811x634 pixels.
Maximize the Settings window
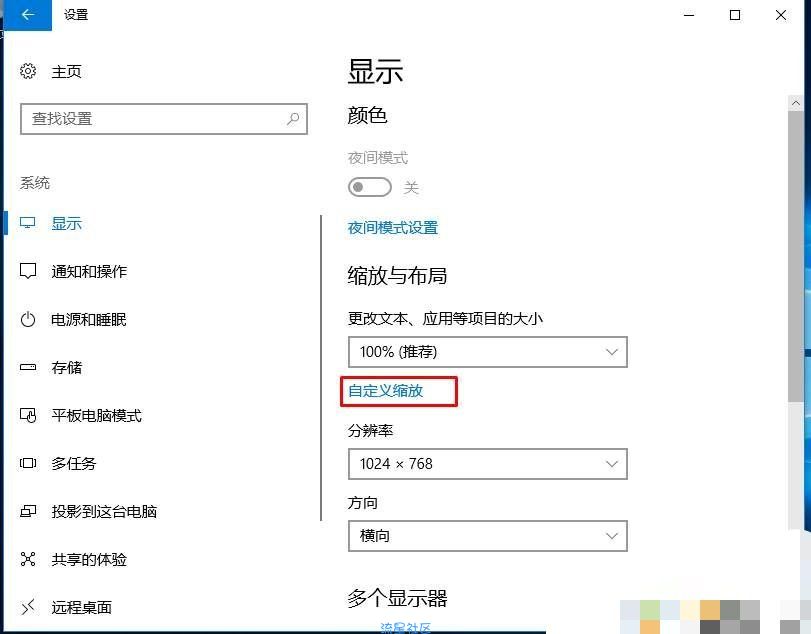(x=734, y=15)
